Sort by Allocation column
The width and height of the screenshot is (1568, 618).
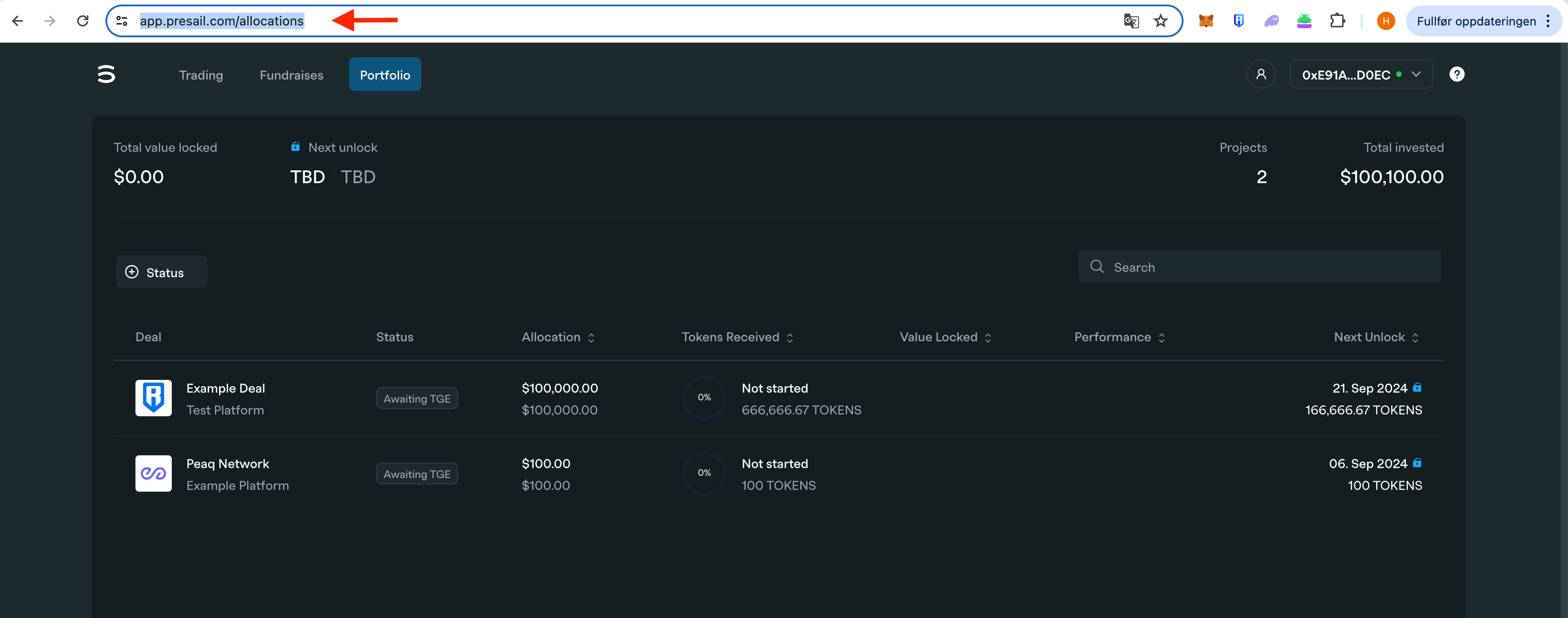tap(558, 337)
